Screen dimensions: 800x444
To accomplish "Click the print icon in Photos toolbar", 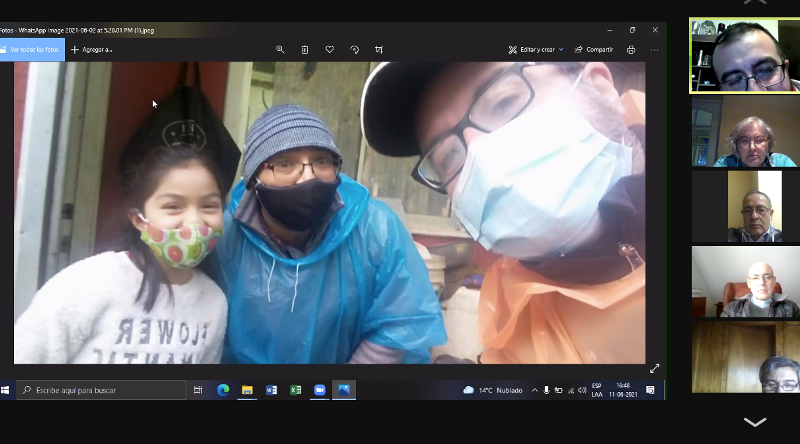I will [631, 49].
